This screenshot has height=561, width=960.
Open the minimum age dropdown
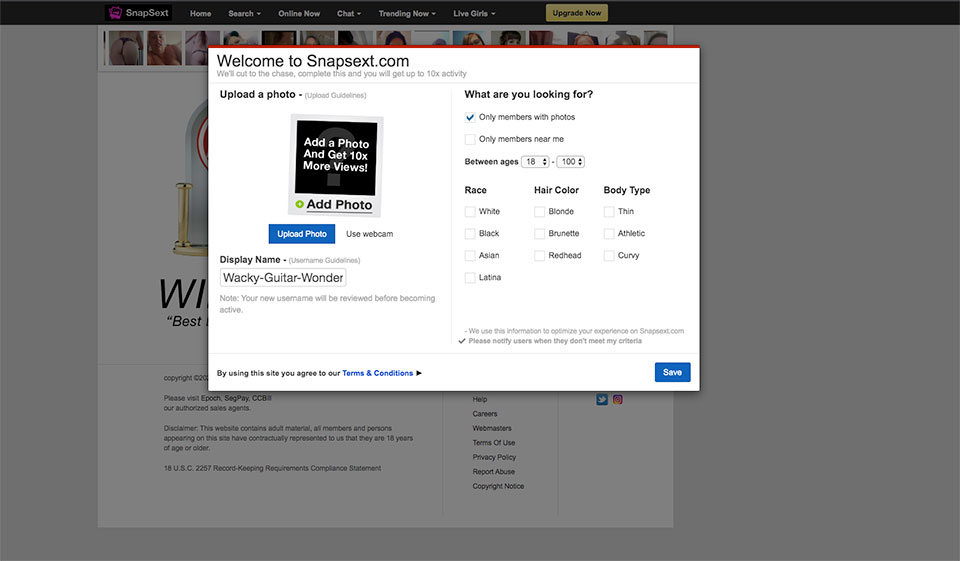click(535, 162)
